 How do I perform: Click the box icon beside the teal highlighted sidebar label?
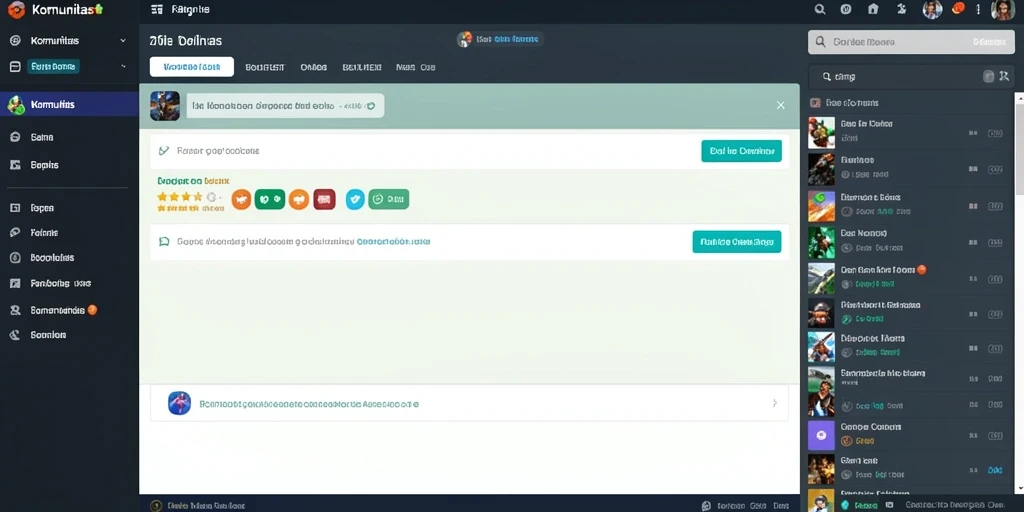tap(16, 66)
